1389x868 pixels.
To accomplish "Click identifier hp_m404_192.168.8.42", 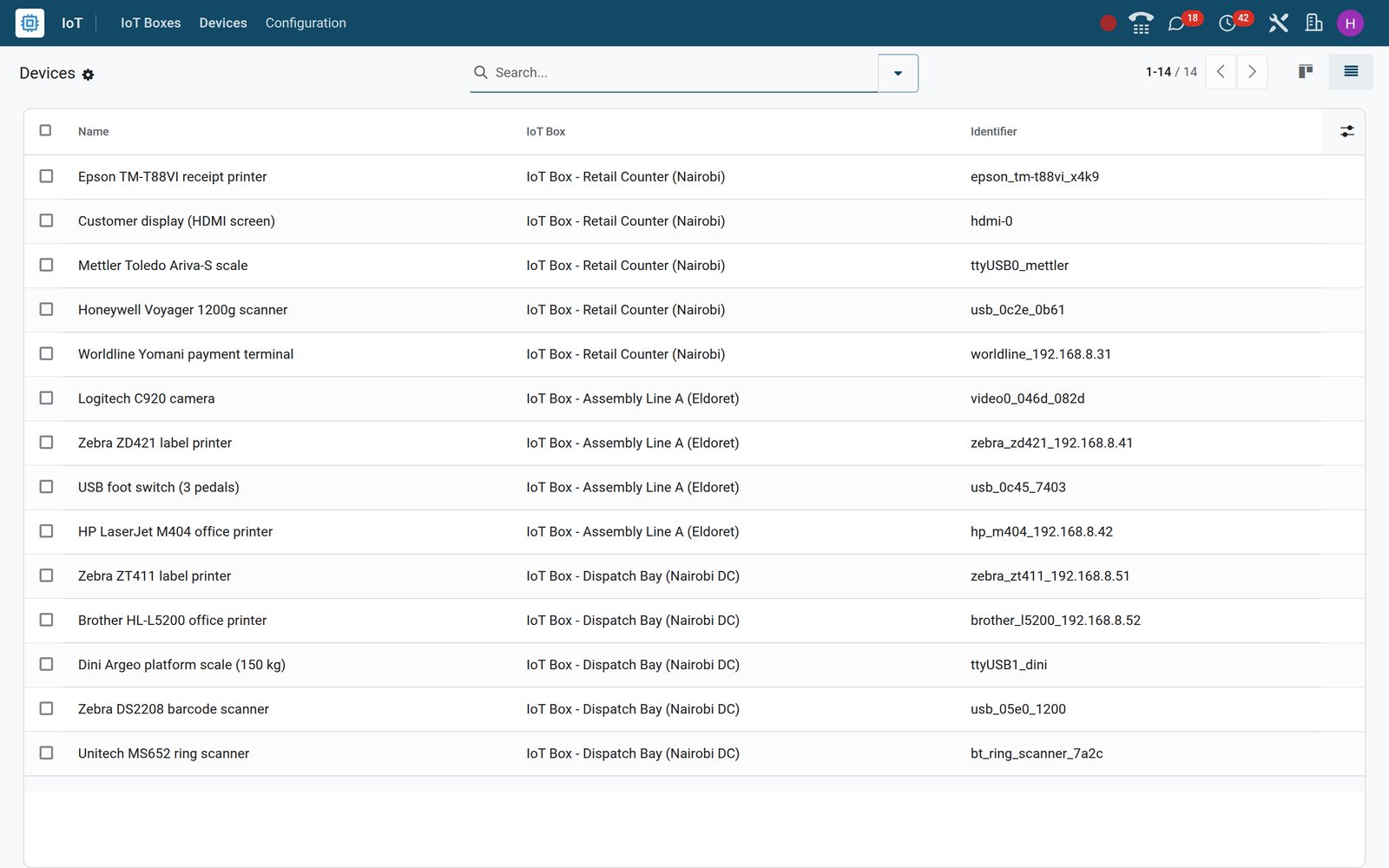I will pos(1042,531).
